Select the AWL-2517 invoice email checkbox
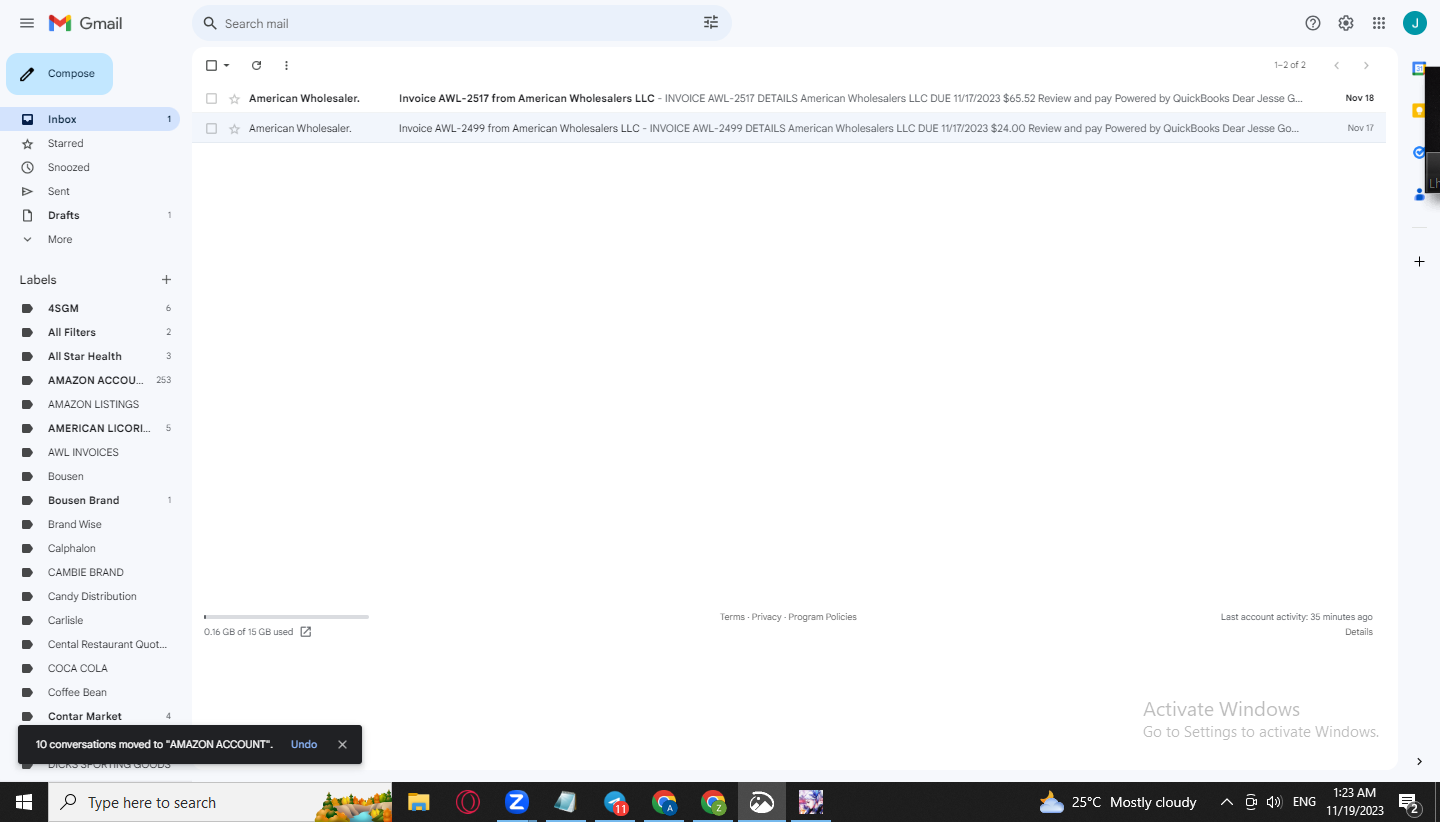Image resolution: width=1440 pixels, height=822 pixels. (x=211, y=99)
